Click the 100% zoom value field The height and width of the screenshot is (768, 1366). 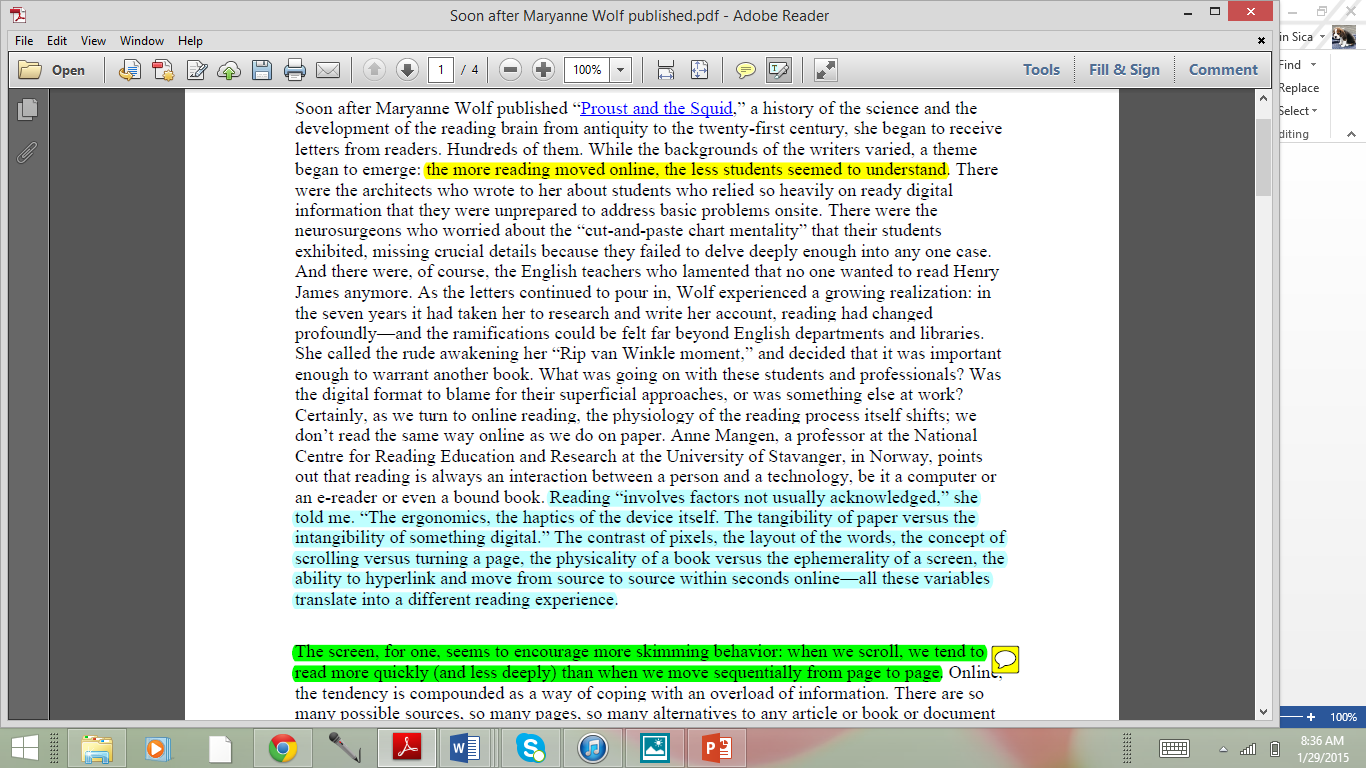[587, 70]
